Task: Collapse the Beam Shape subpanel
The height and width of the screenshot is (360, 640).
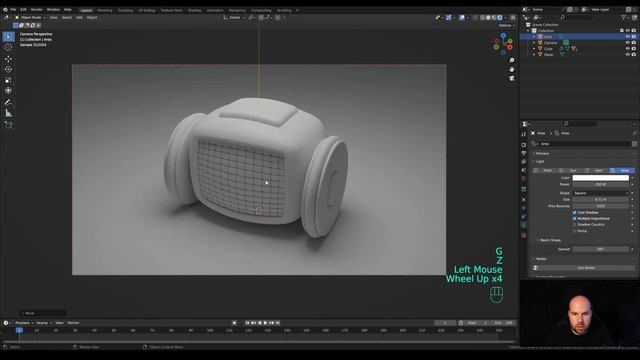Action: (x=549, y=240)
